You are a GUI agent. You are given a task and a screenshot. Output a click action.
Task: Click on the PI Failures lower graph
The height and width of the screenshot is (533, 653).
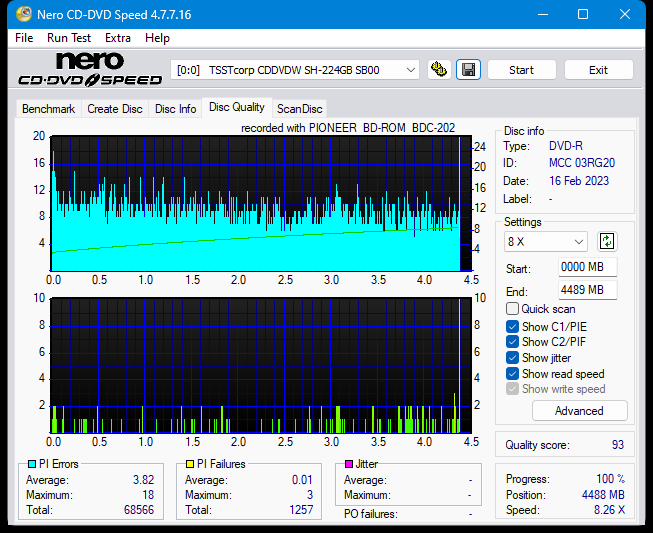click(x=261, y=366)
